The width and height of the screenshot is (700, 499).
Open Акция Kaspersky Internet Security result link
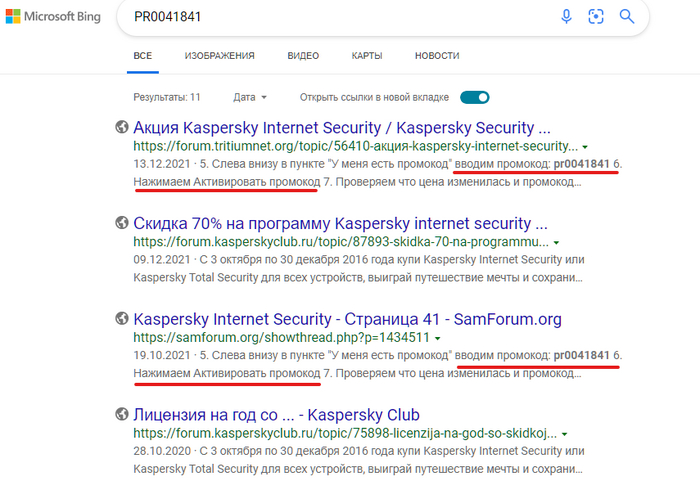[x=341, y=128]
